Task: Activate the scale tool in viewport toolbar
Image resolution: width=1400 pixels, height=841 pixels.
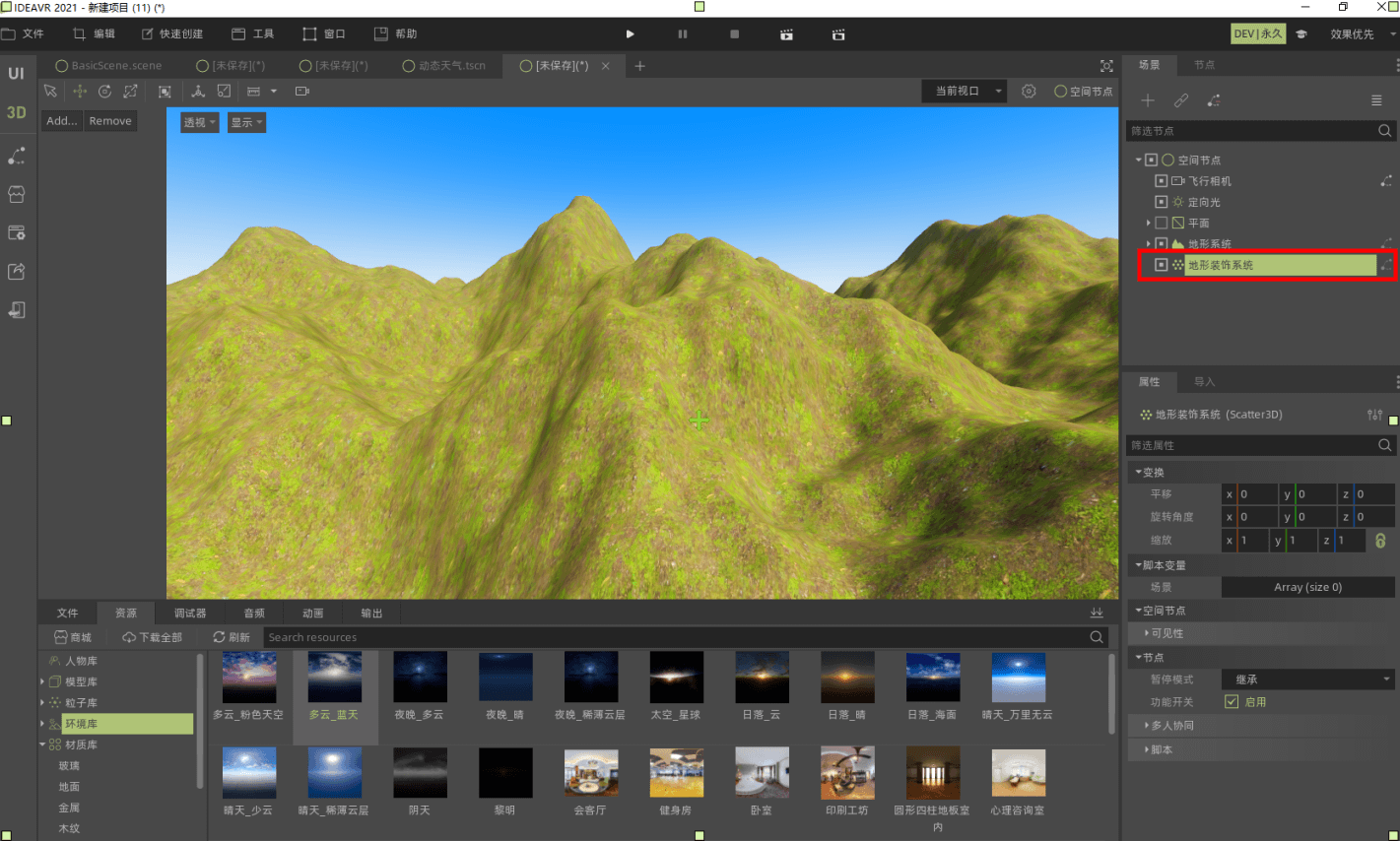Action: (x=130, y=91)
